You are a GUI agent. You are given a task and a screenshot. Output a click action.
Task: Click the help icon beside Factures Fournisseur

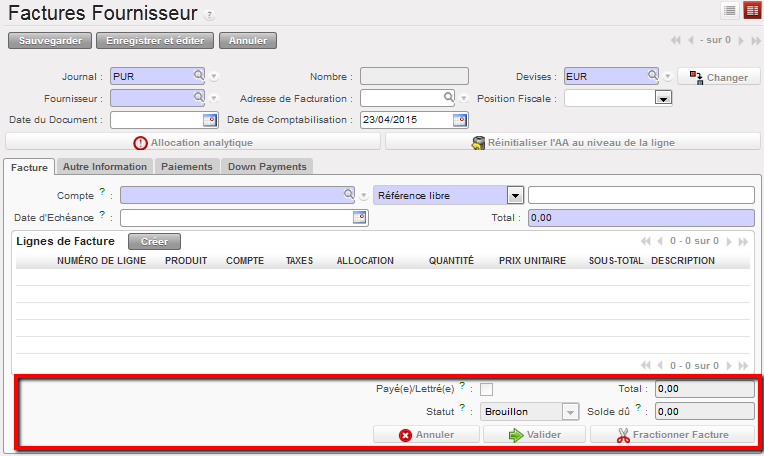[x=209, y=16]
